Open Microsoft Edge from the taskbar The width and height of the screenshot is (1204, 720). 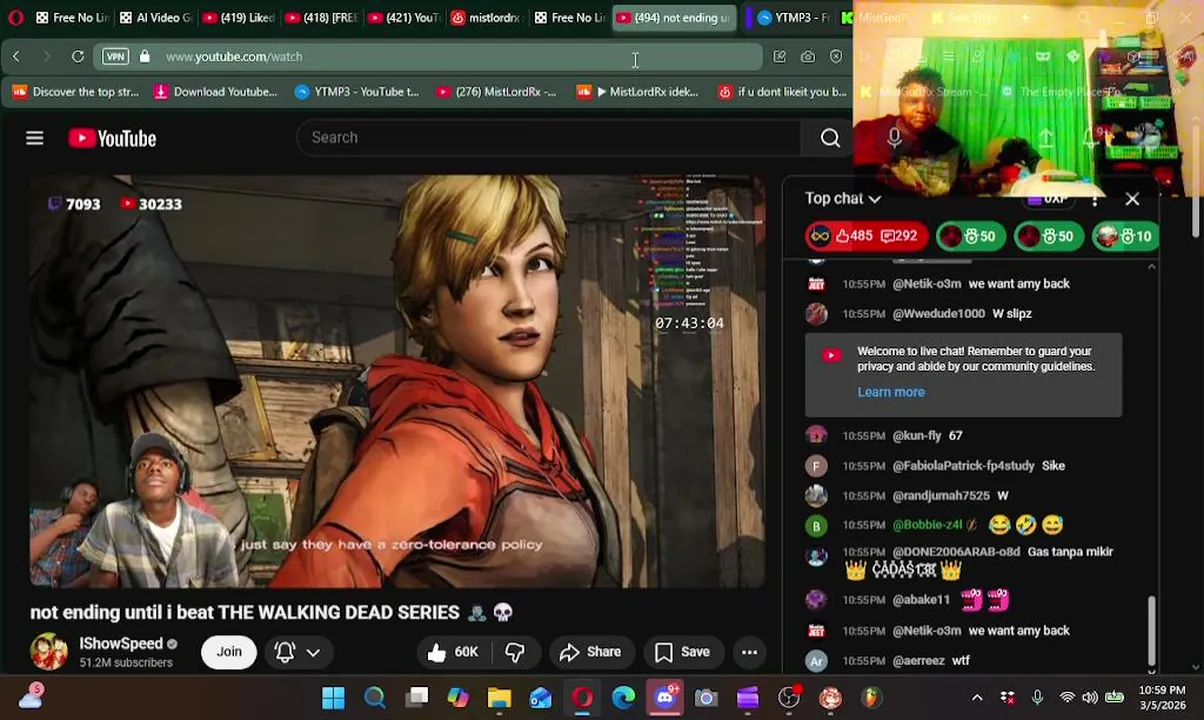tap(623, 698)
